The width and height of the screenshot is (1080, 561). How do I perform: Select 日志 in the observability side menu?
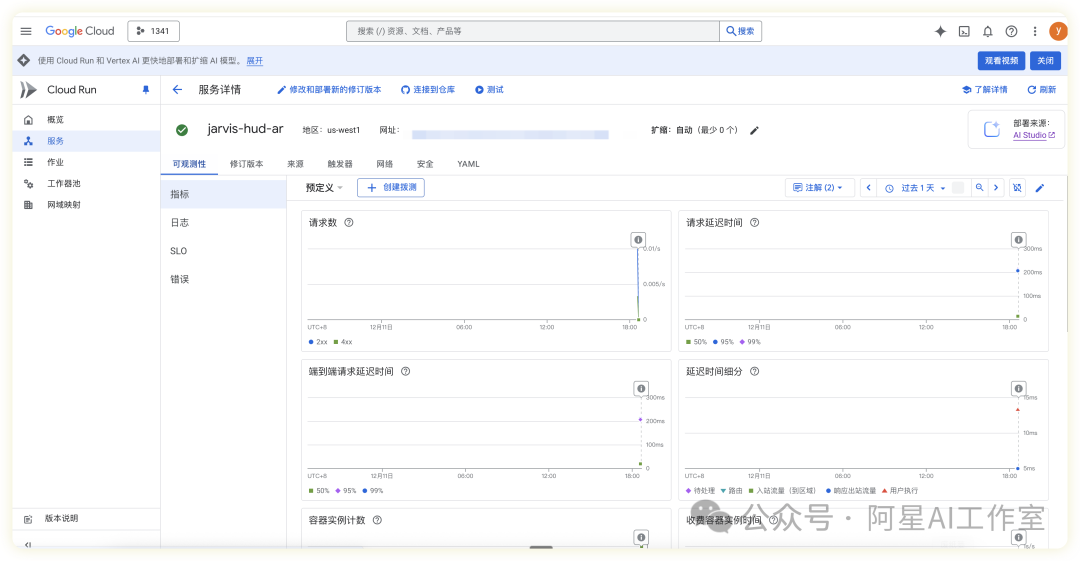coord(180,223)
